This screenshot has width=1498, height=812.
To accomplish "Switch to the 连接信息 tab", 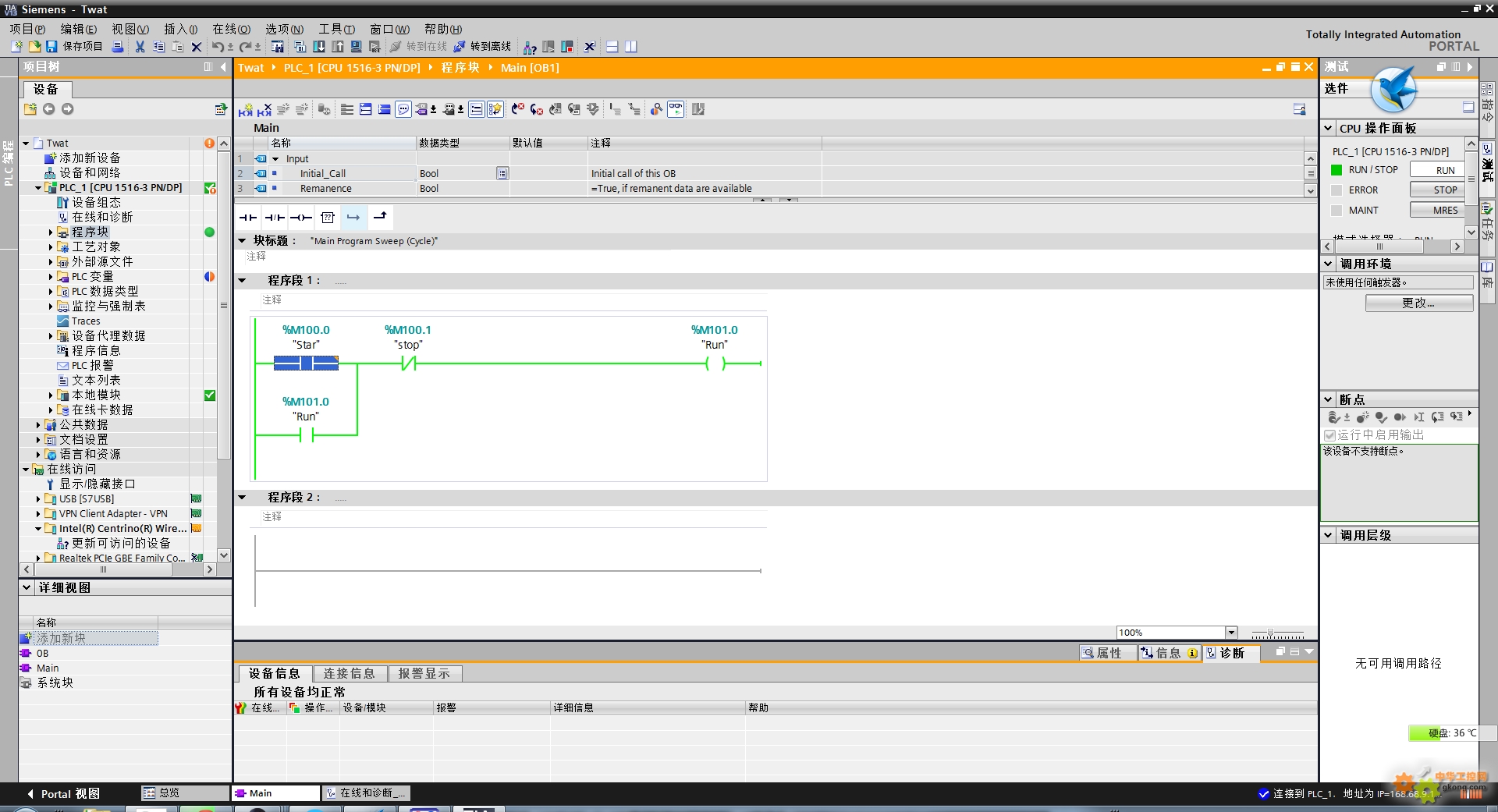I will (349, 673).
